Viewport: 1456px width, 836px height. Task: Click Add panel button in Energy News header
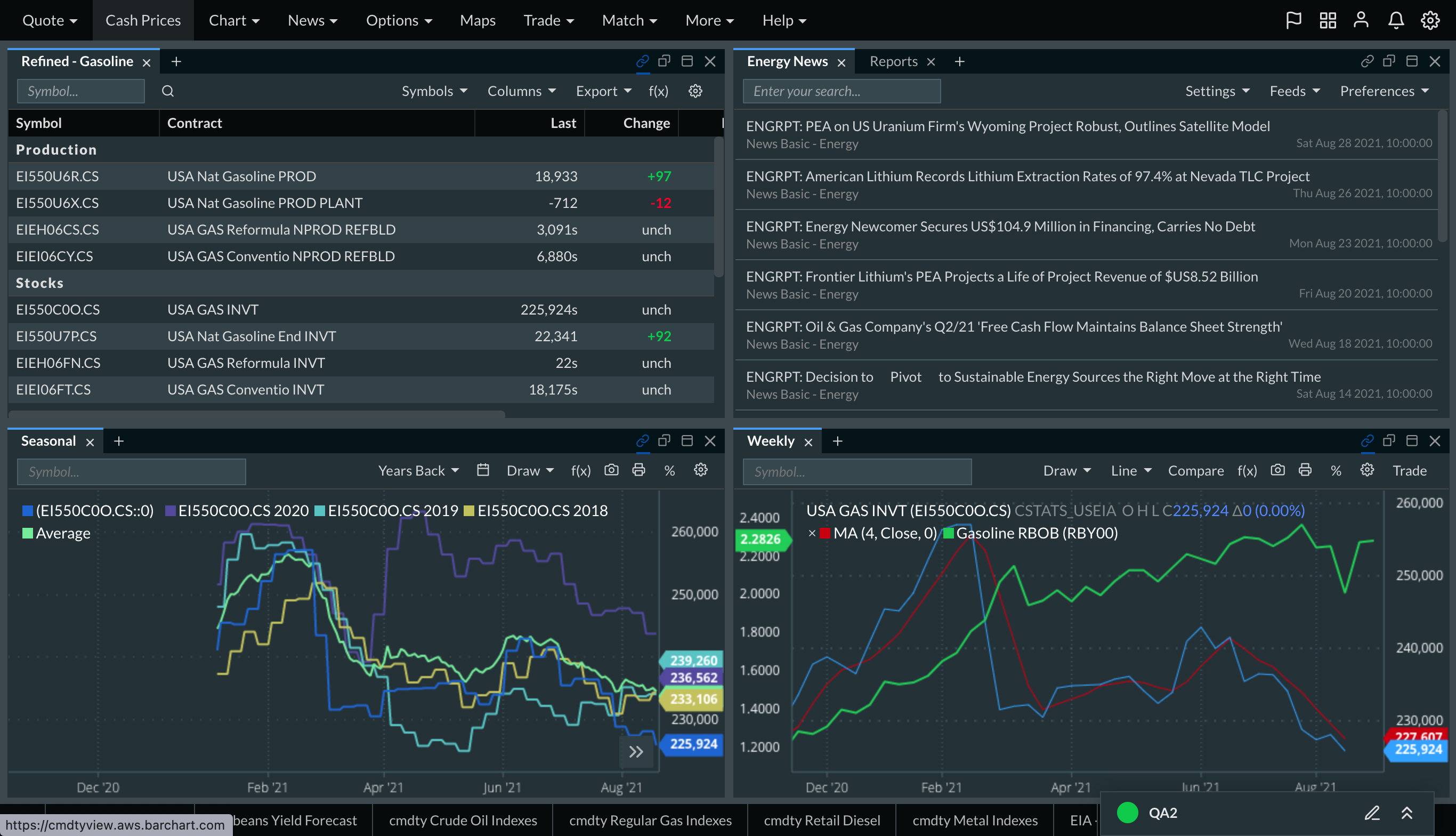tap(957, 61)
